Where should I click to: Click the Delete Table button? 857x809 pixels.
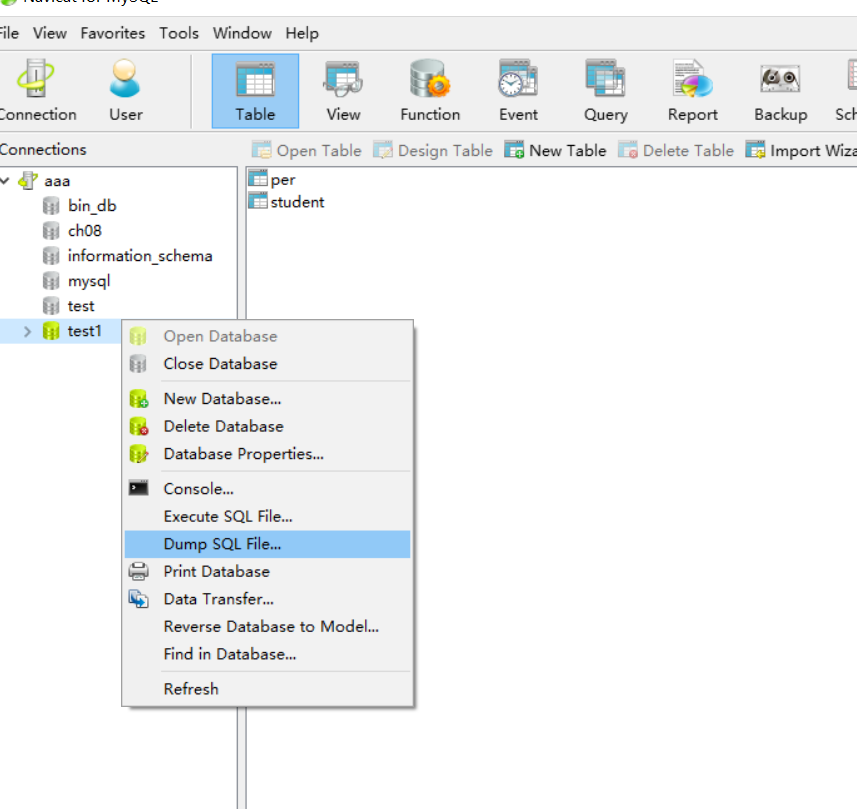point(676,150)
